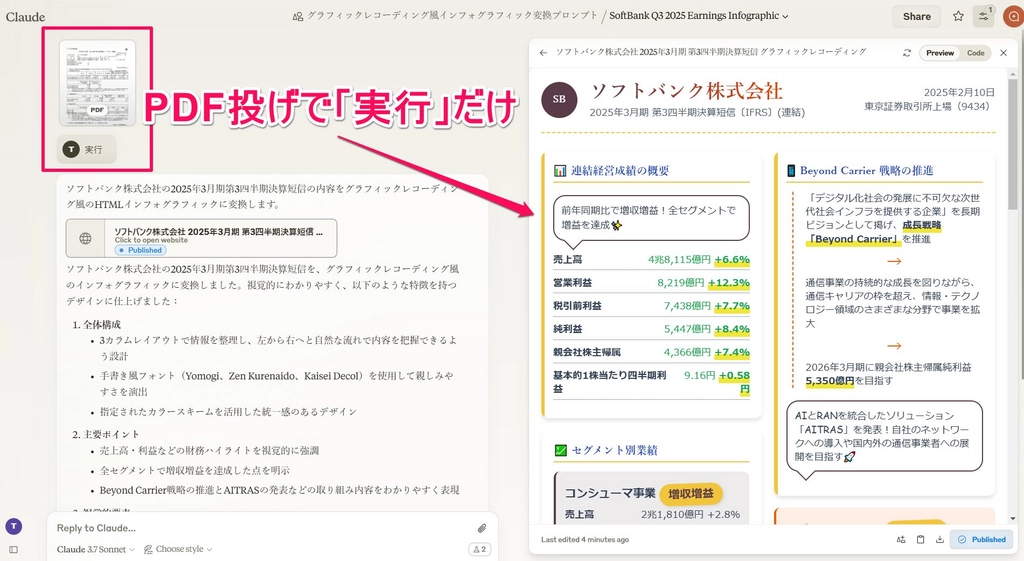Image resolution: width=1024 pixels, height=561 pixels.
Task: Click the 前年同期比で増収増益 speech bubble
Action: click(650, 217)
